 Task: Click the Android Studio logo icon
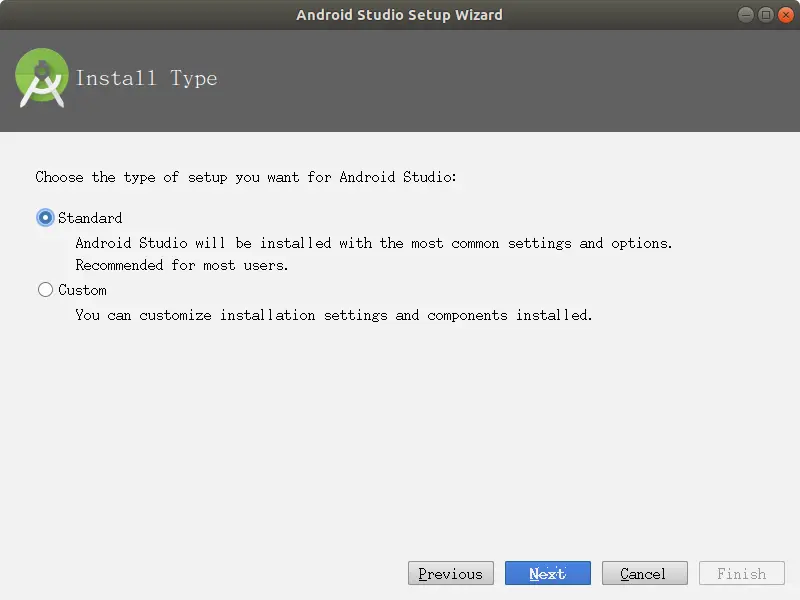[x=42, y=78]
